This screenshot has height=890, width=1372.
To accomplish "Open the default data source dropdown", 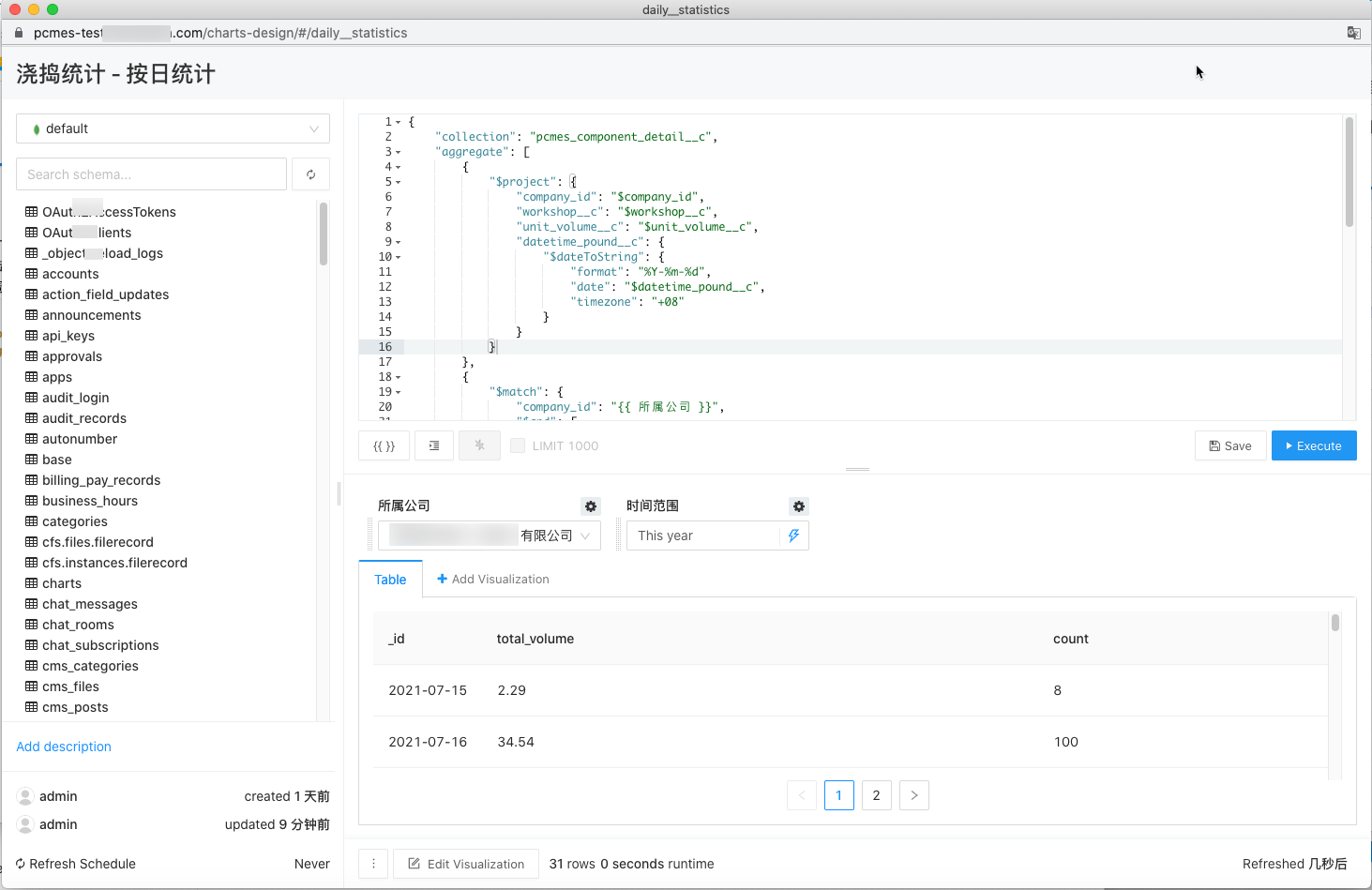I will coord(173,128).
